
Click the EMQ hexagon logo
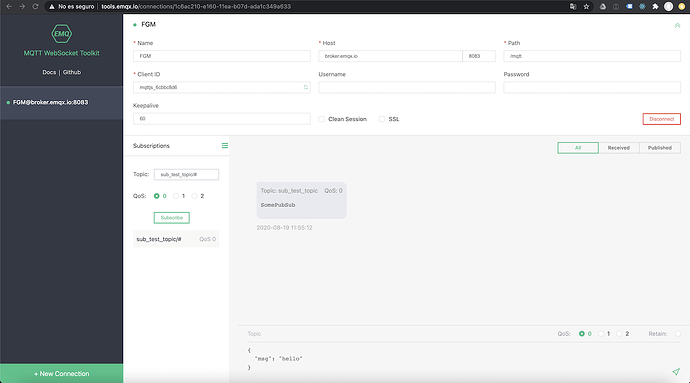[62, 33]
